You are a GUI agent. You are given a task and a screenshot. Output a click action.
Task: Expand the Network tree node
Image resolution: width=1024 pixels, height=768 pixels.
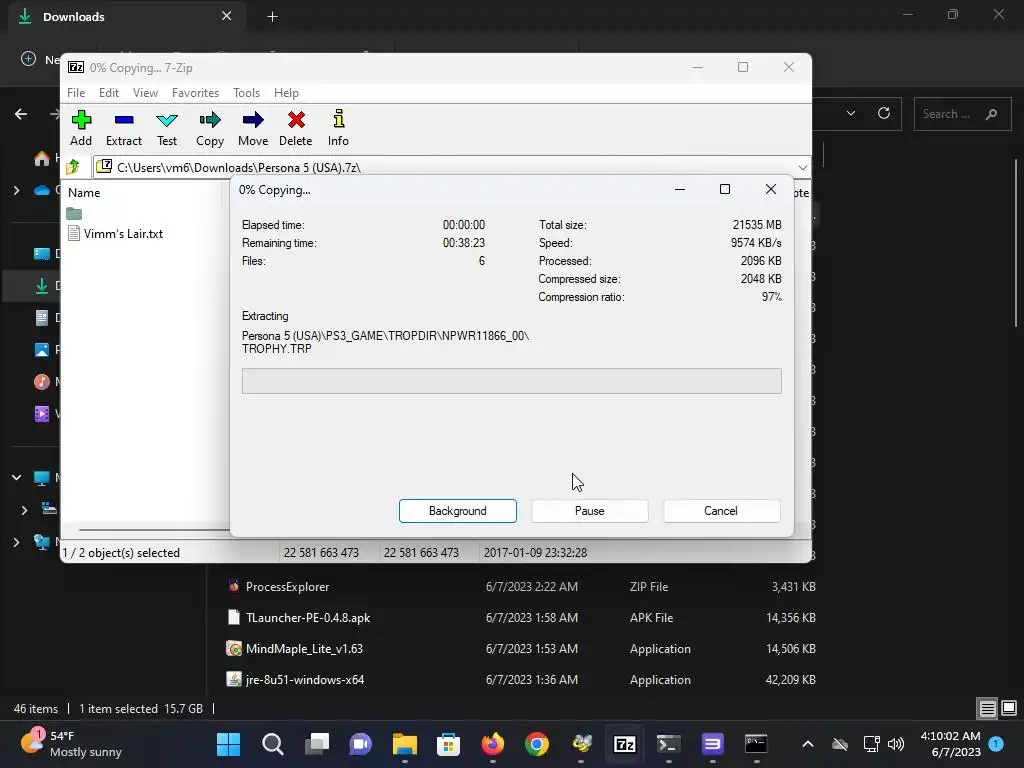click(16, 541)
